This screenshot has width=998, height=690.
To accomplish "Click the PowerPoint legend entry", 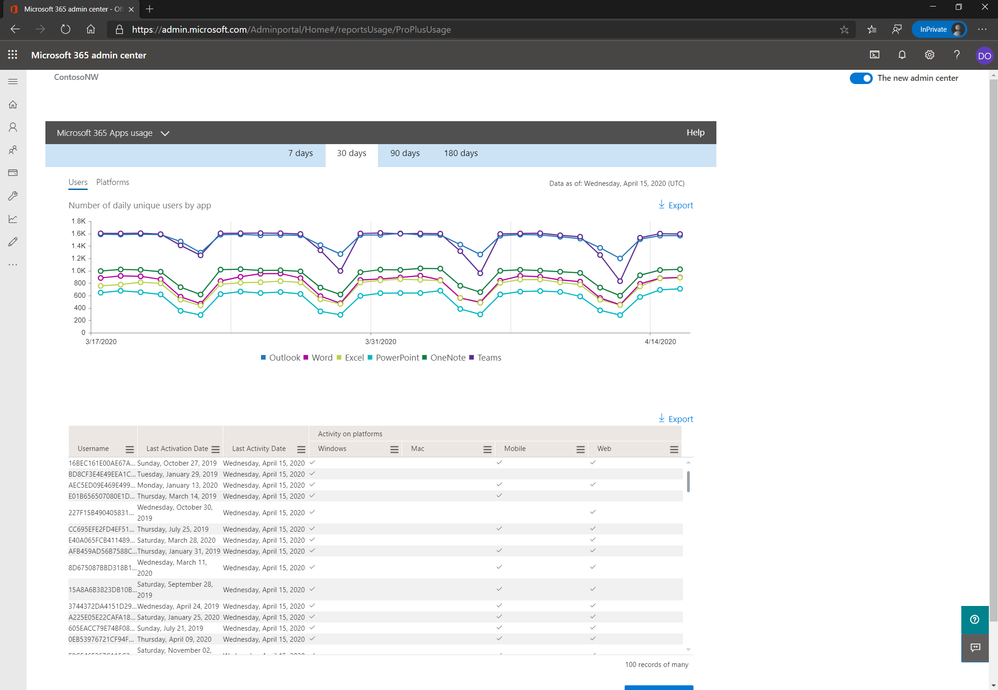I will [x=393, y=358].
